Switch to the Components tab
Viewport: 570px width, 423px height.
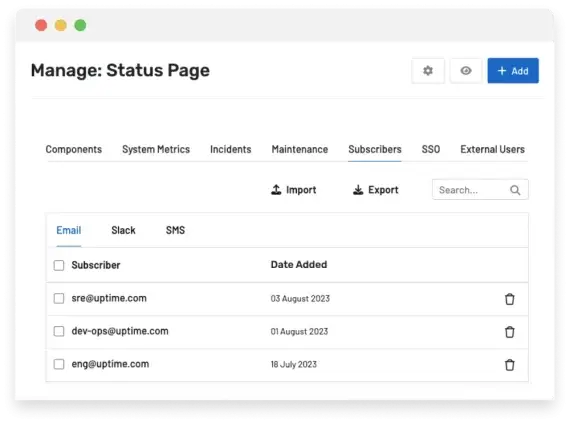click(x=74, y=149)
